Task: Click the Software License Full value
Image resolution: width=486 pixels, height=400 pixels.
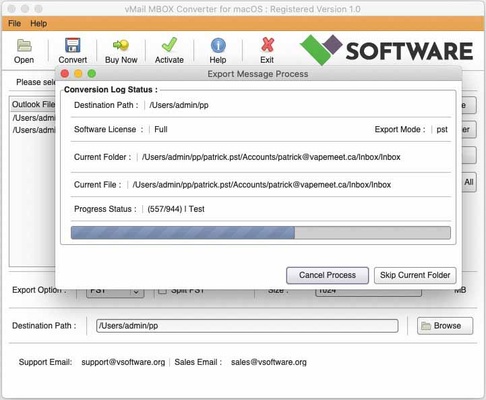Action: point(161,129)
